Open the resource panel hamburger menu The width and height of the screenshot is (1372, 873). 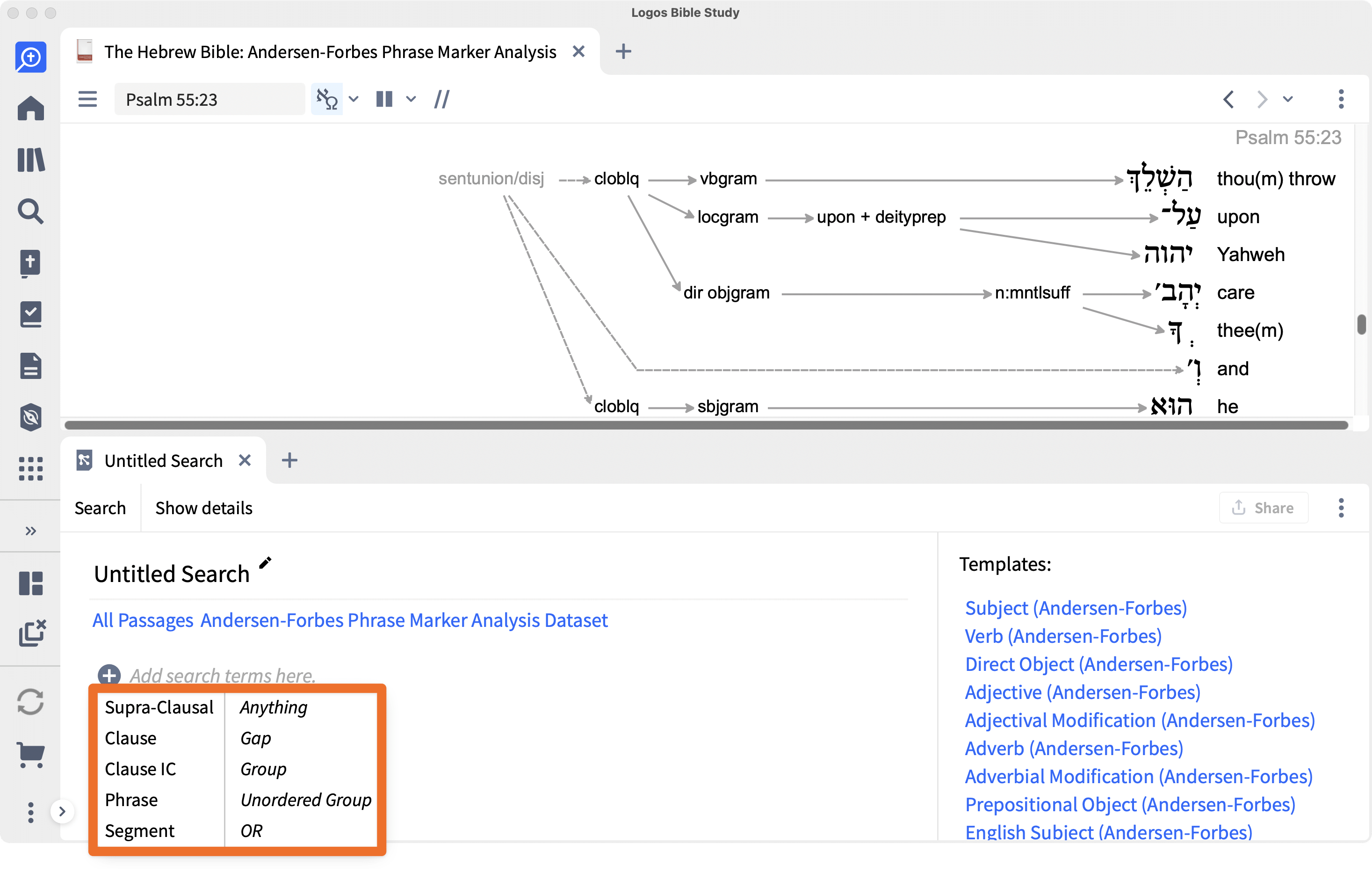[87, 99]
